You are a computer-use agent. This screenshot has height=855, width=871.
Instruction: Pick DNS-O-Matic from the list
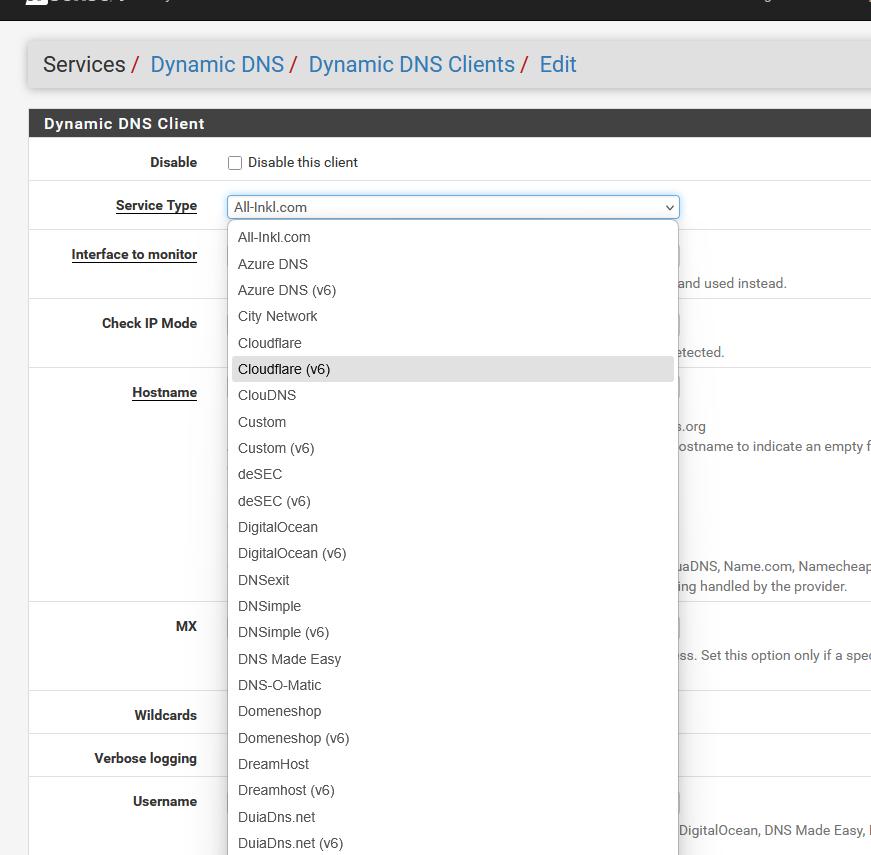tap(280, 685)
